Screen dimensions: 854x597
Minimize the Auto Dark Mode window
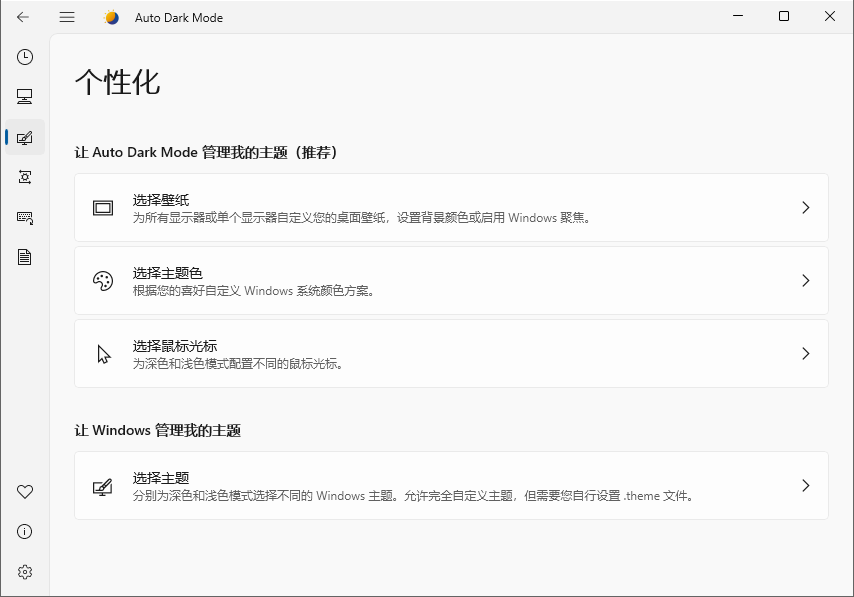(x=738, y=16)
